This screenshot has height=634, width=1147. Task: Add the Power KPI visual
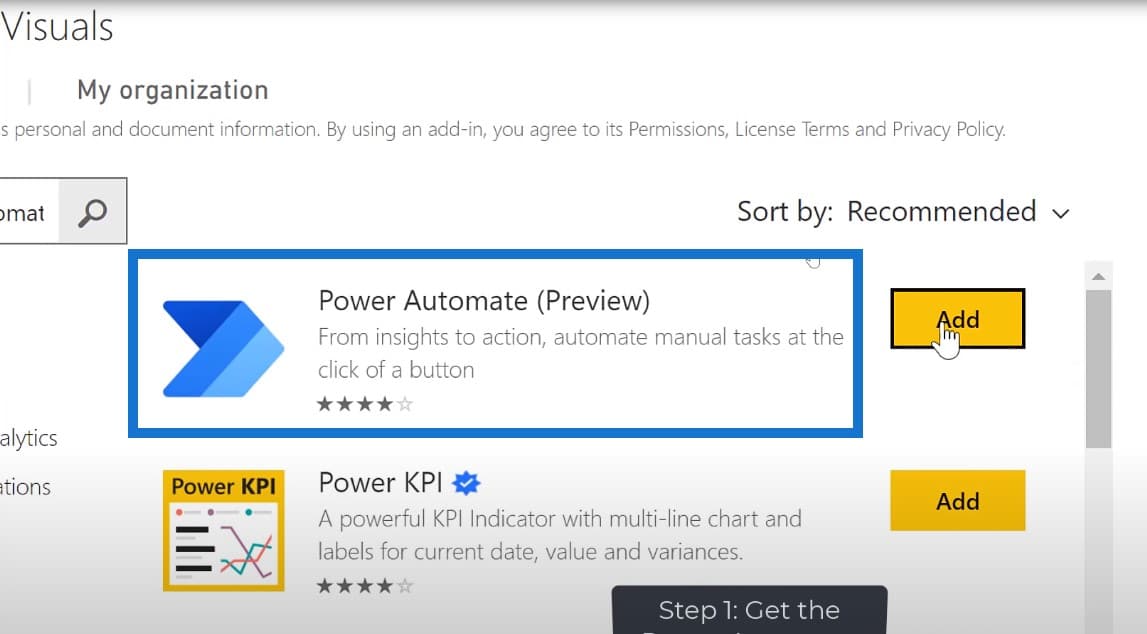958,501
